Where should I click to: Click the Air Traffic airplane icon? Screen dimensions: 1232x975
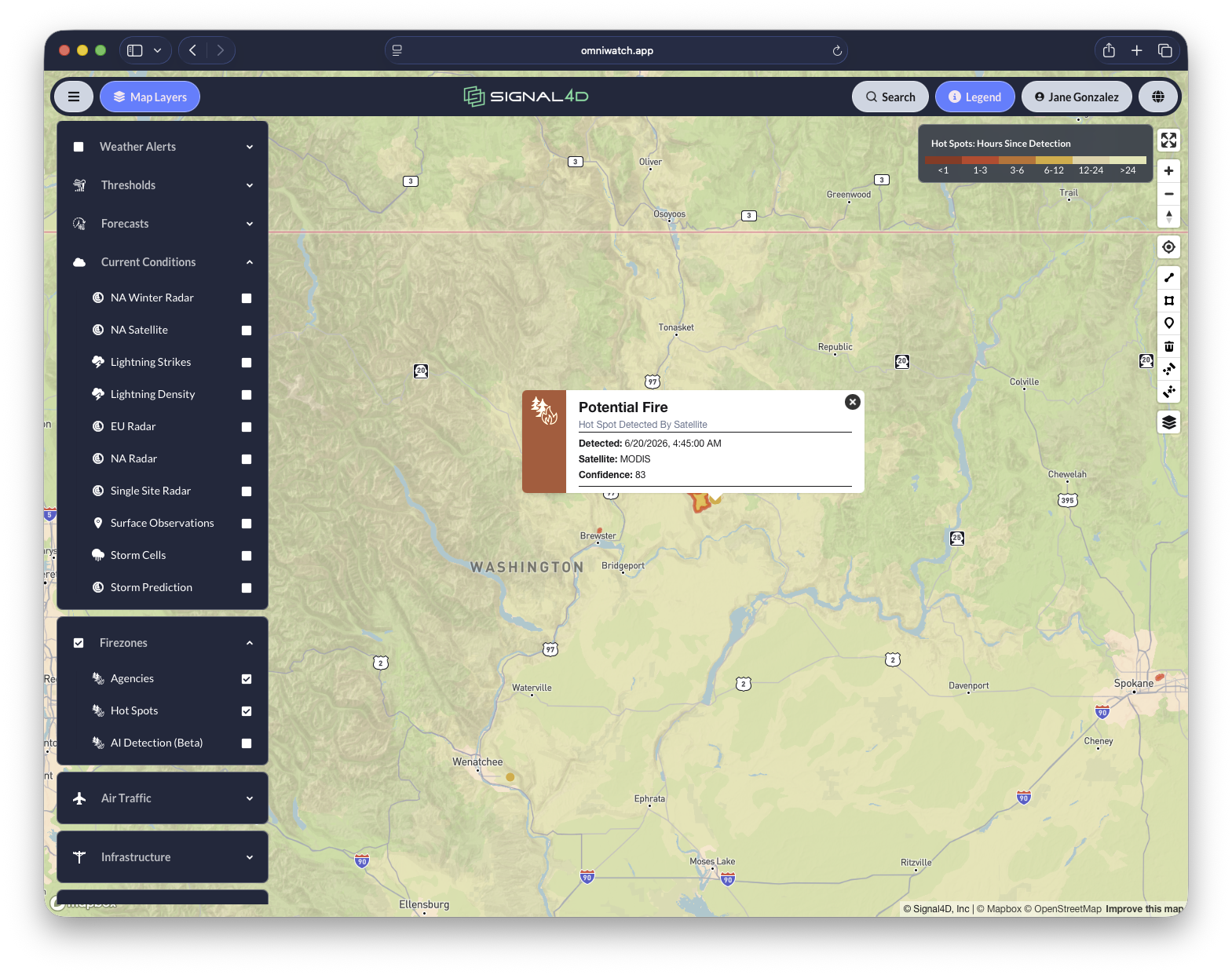pos(79,798)
